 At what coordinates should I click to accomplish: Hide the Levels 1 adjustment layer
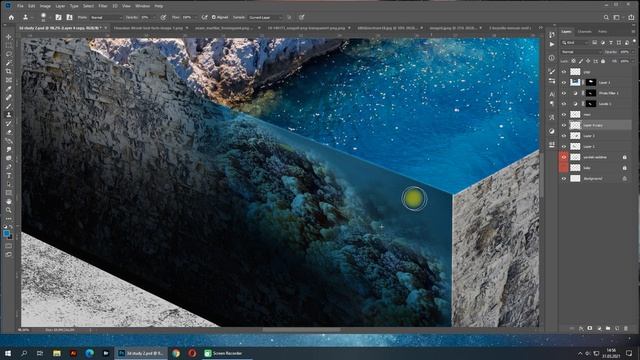[564, 104]
